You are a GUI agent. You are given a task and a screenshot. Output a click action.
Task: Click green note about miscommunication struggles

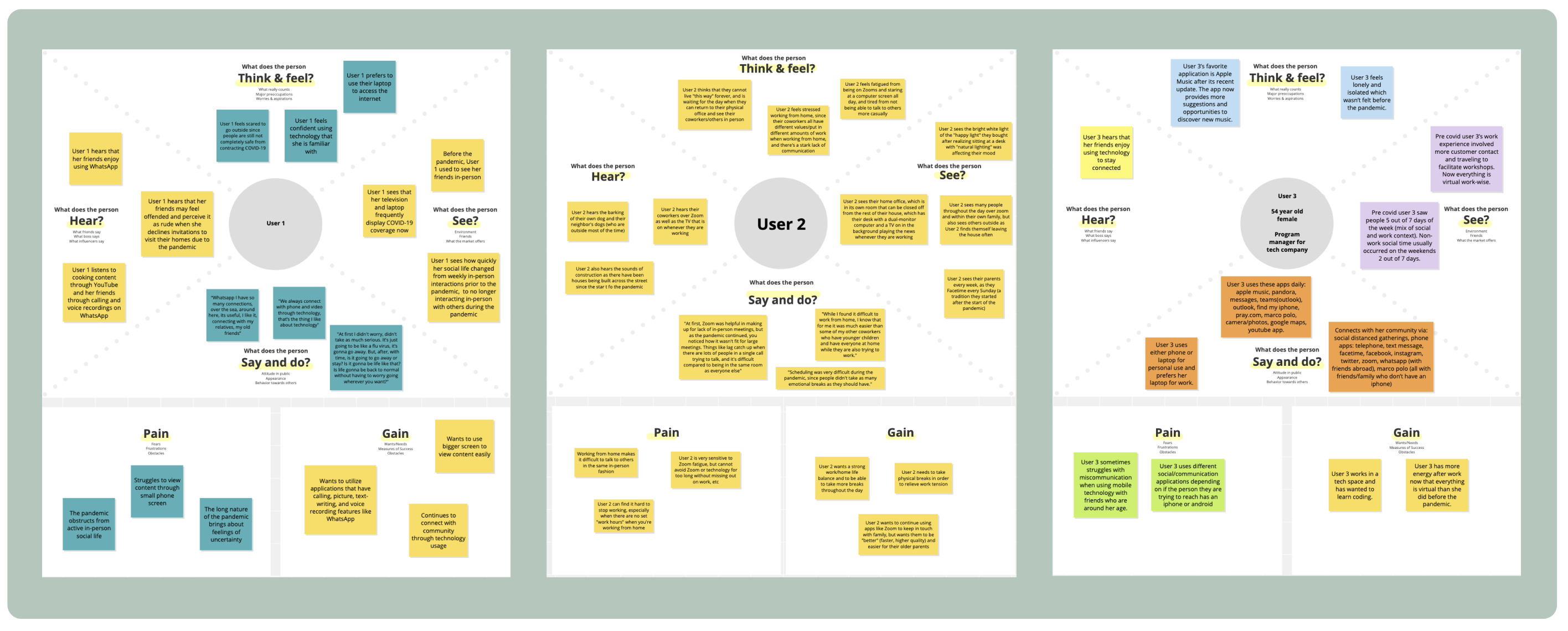pos(1105,485)
